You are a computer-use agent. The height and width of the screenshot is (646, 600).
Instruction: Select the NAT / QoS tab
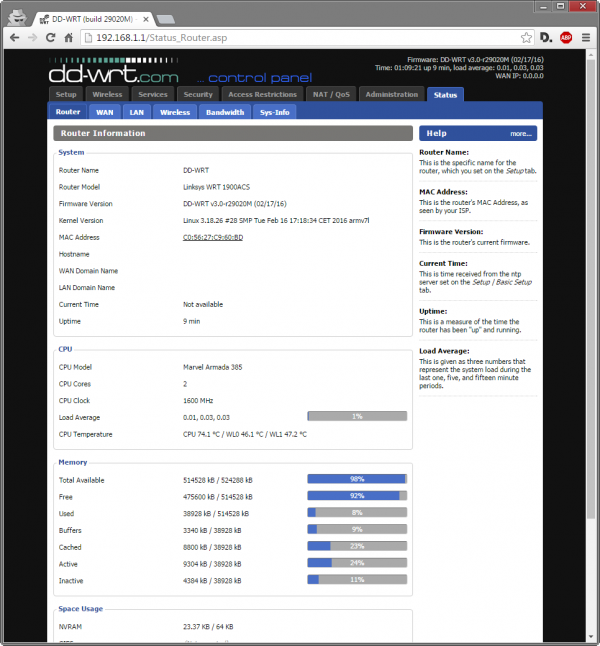click(x=331, y=94)
